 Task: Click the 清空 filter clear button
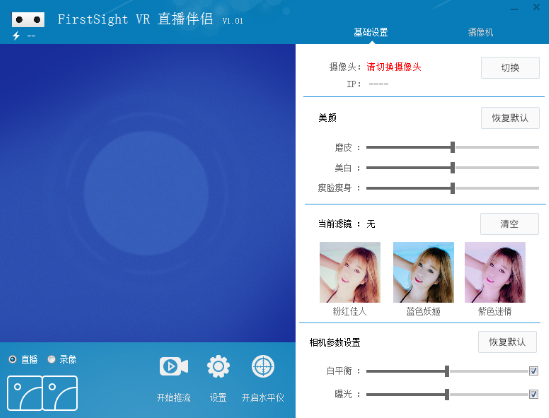509,224
